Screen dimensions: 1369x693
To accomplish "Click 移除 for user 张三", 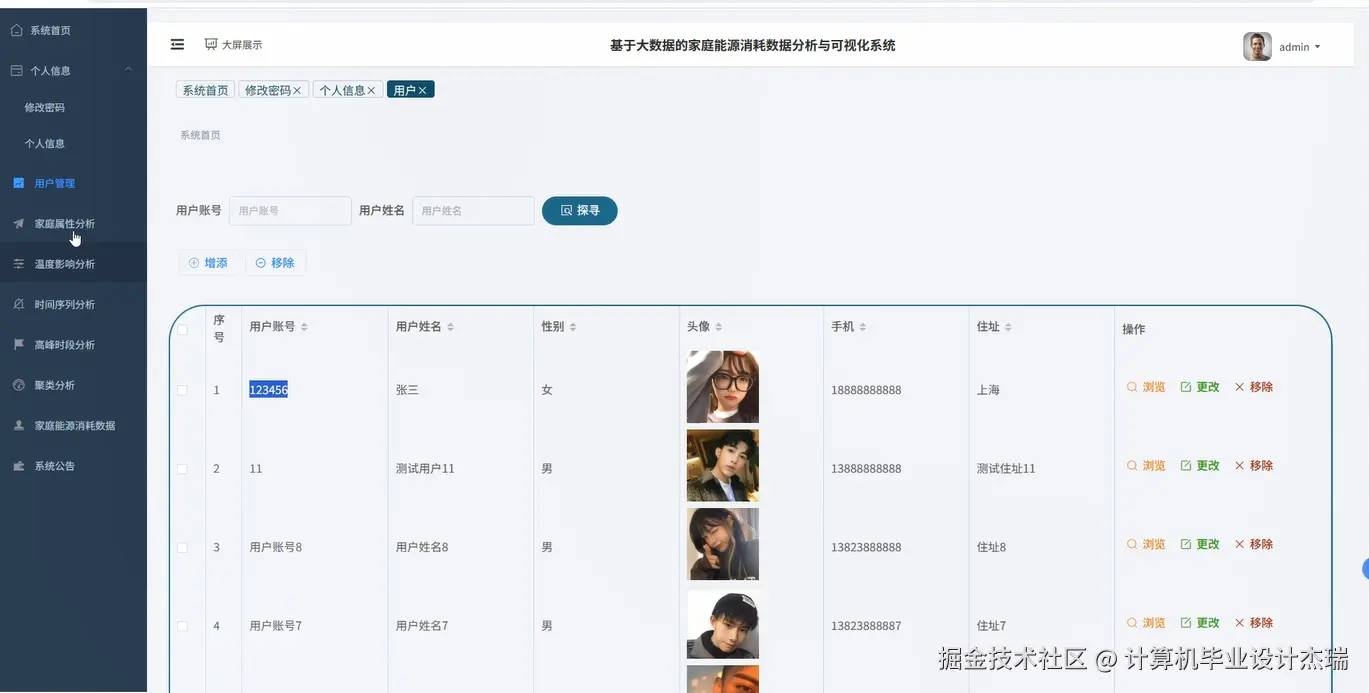I will point(1254,387).
